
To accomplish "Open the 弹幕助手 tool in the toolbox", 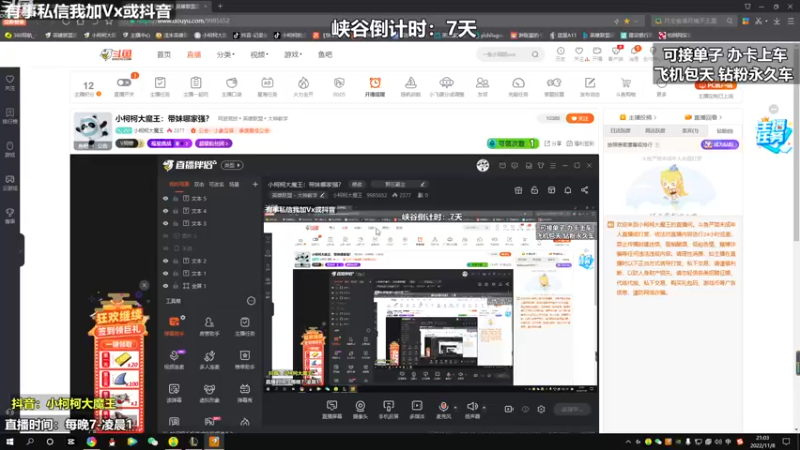I will [174, 326].
